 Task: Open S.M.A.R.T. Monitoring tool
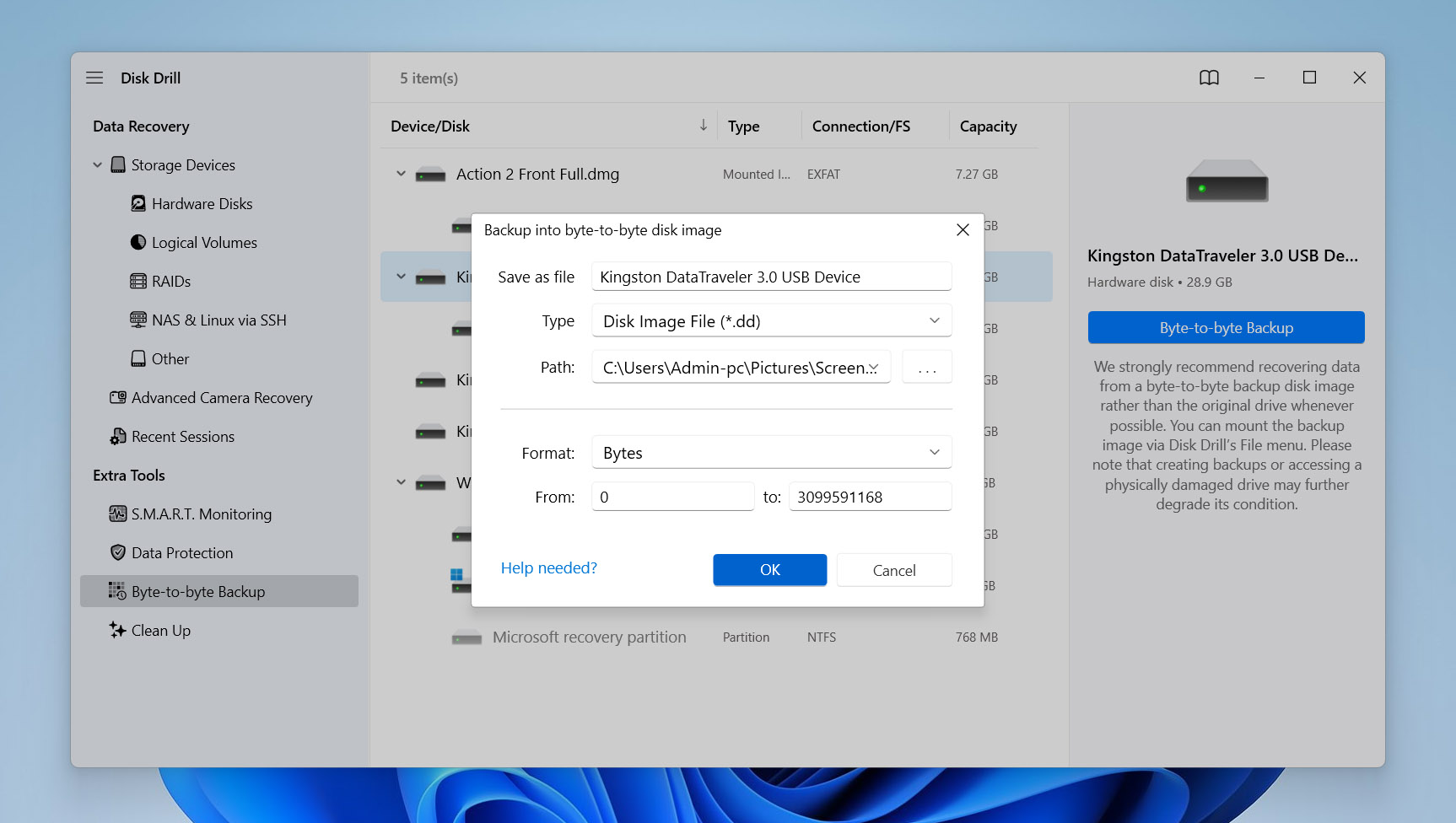coord(202,514)
